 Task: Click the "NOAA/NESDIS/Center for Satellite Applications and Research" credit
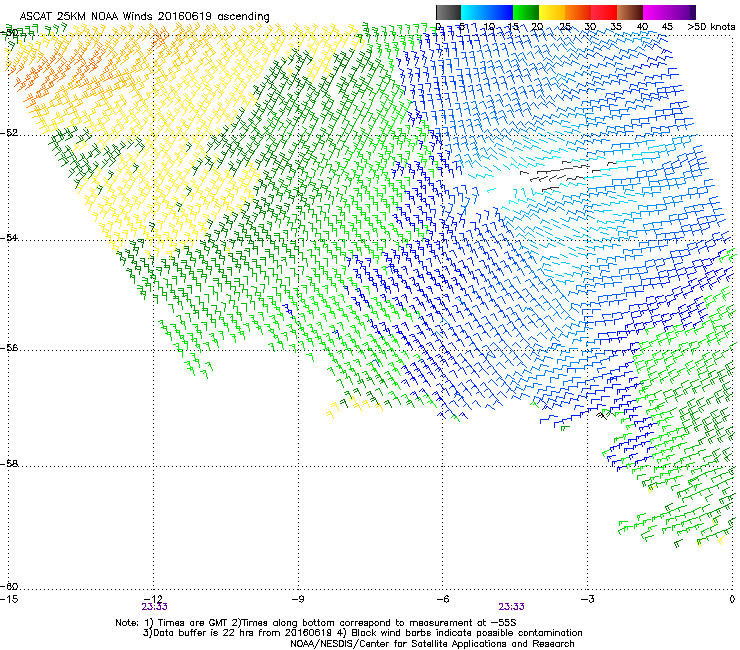click(x=432, y=644)
